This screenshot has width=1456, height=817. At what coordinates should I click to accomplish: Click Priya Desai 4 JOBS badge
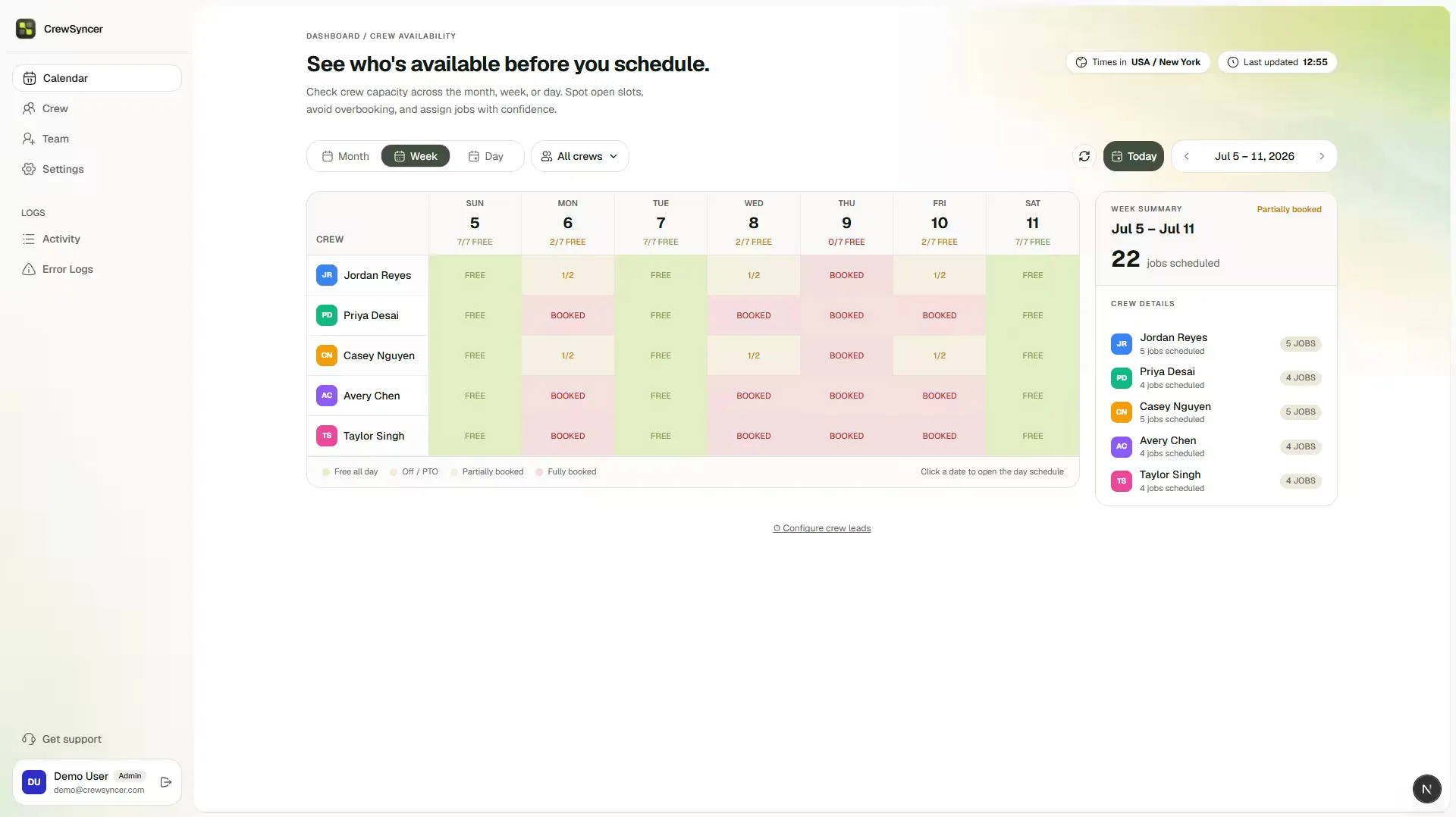pyautogui.click(x=1301, y=378)
